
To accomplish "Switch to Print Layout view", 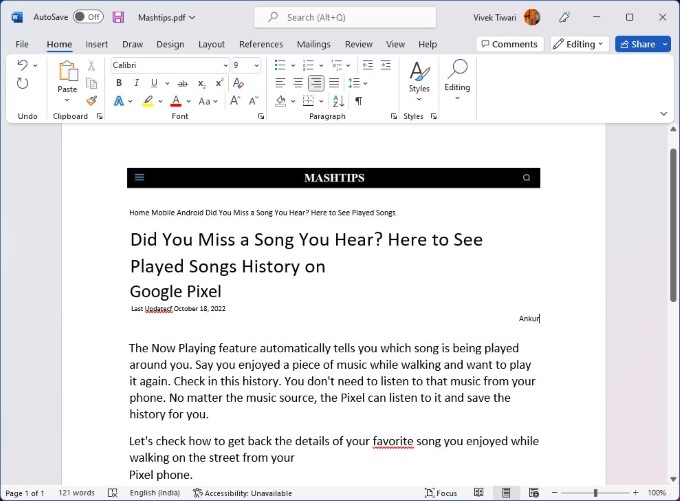I will [506, 493].
